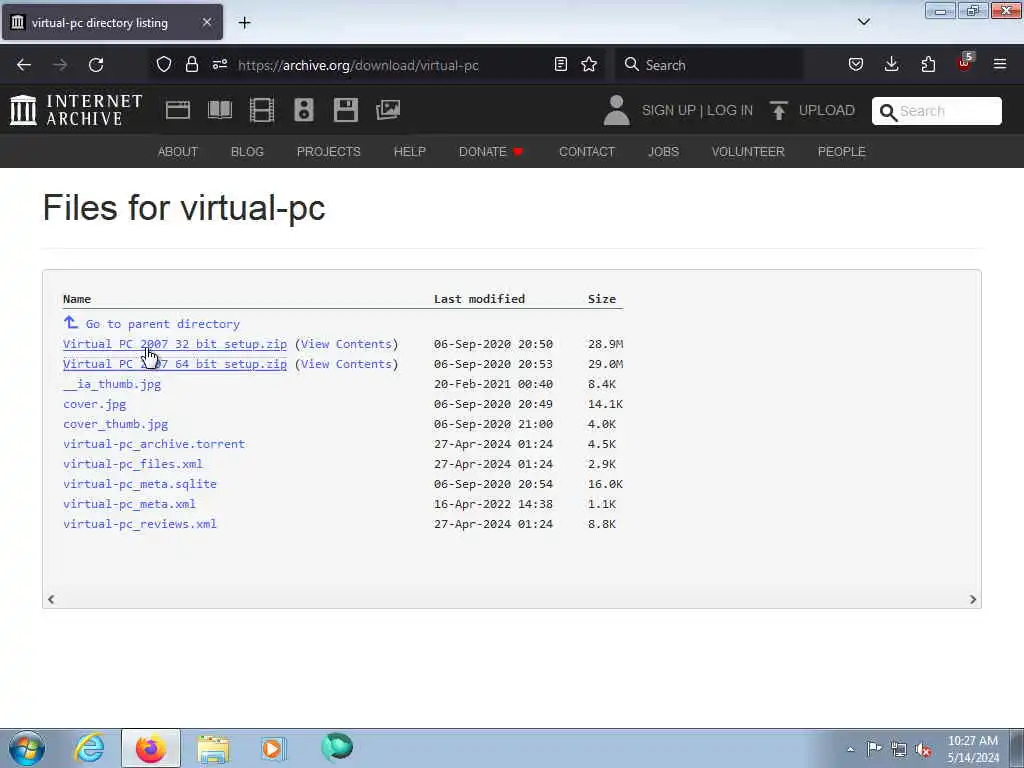Open the Software floppy disk icon

(x=345, y=110)
